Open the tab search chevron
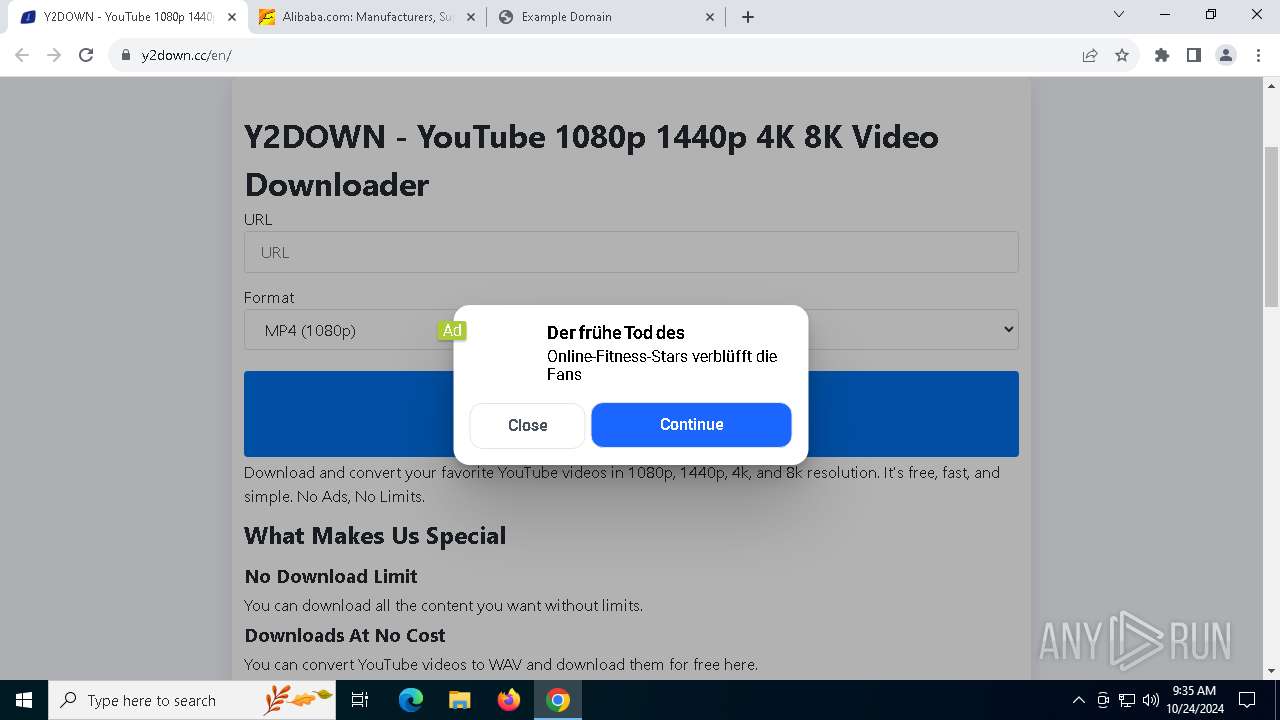Viewport: 1280px width, 720px height. coord(1119,15)
